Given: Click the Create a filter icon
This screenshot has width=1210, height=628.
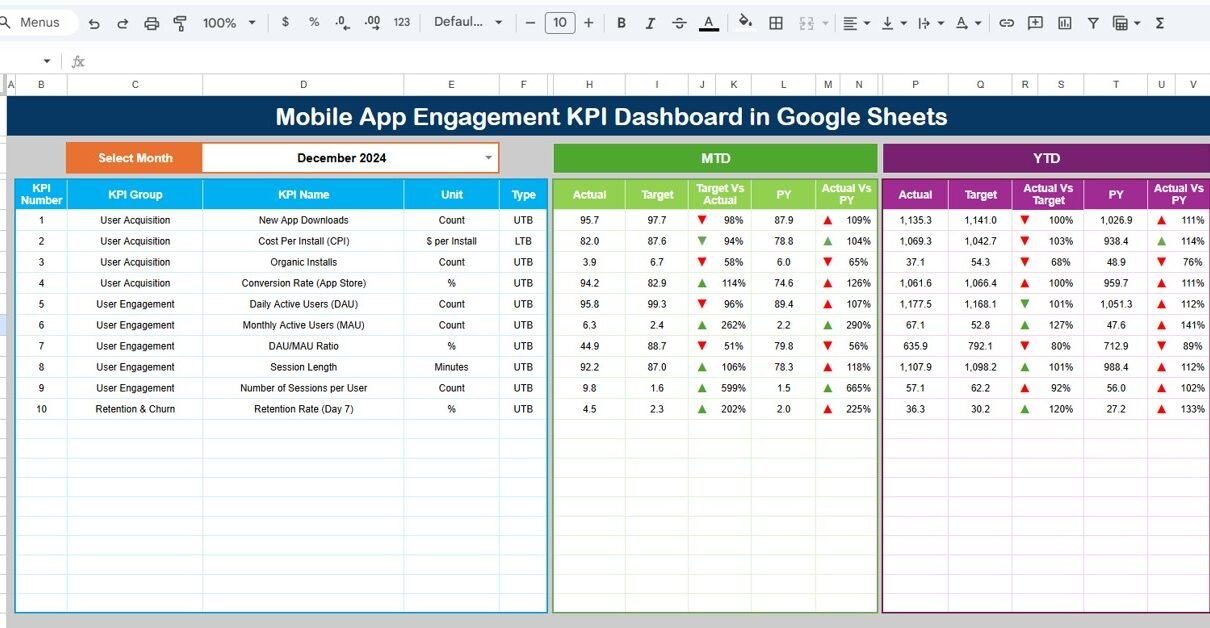Looking at the screenshot, I should tap(1093, 23).
